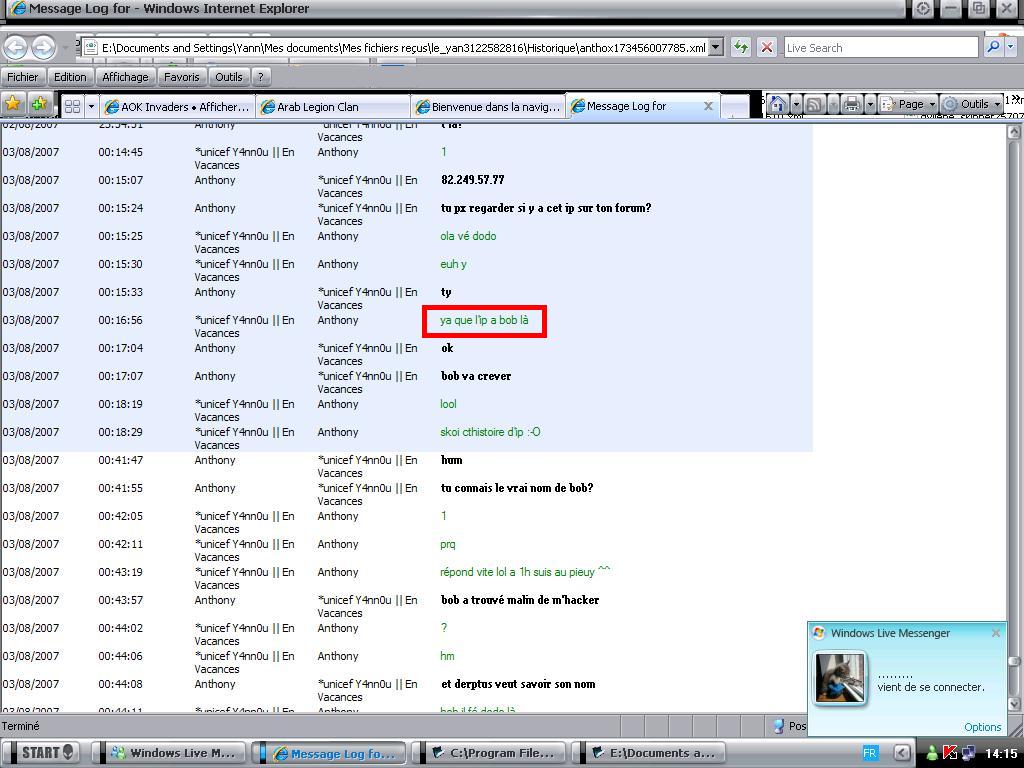This screenshot has height=768, width=1024.
Task: Open a new blank tab
Action: [x=735, y=107]
